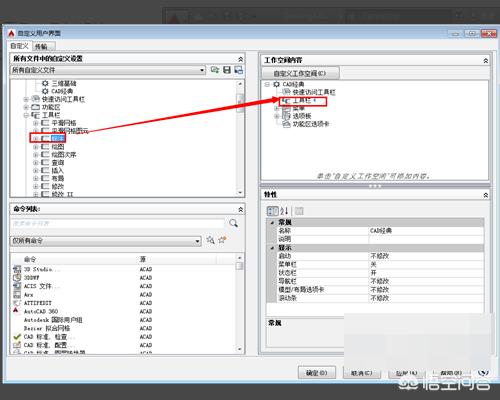Select the Autodesk 国际用户组 command row
Screen dimensions: 500x400
123,320
